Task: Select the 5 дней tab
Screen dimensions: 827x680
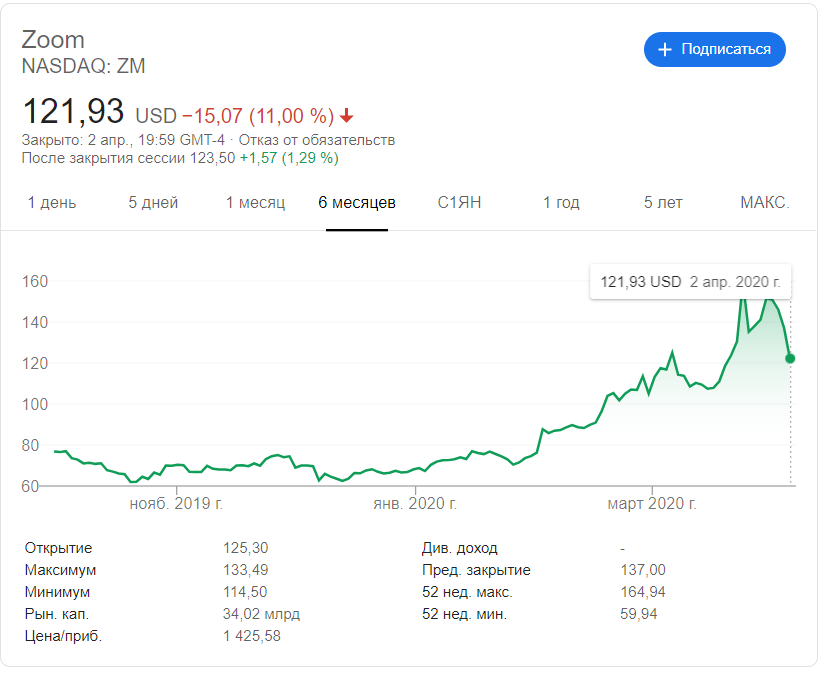Action: (x=153, y=203)
